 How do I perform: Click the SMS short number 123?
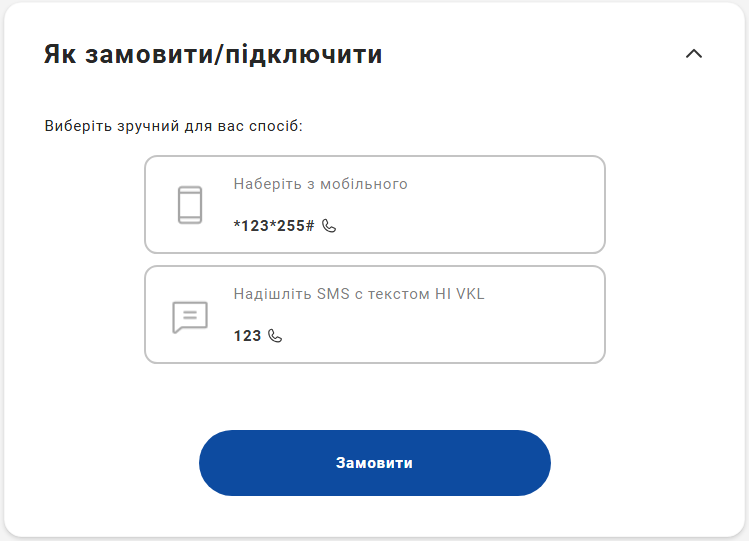click(247, 336)
